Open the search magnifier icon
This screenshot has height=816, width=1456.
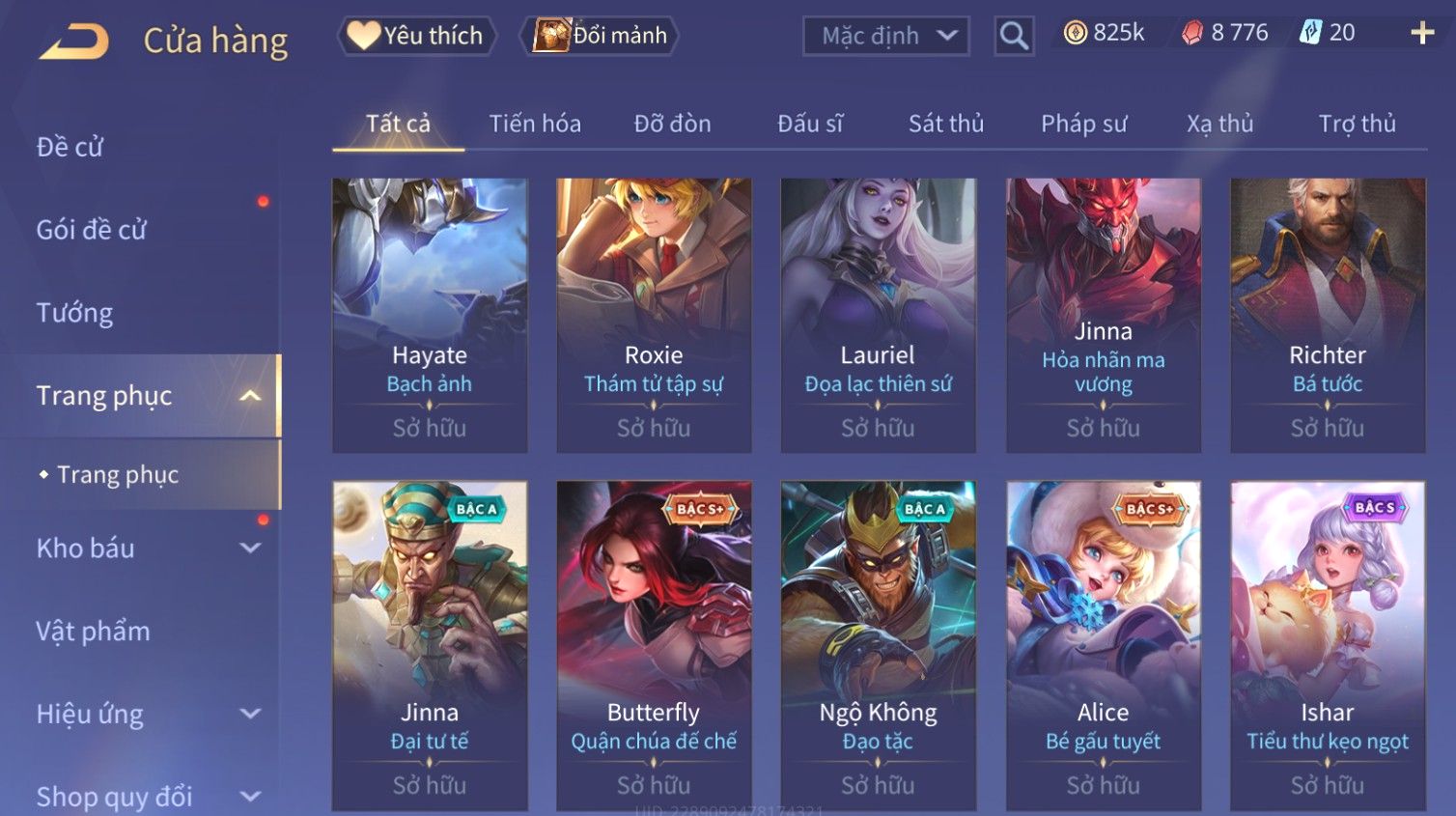pyautogui.click(x=1014, y=36)
